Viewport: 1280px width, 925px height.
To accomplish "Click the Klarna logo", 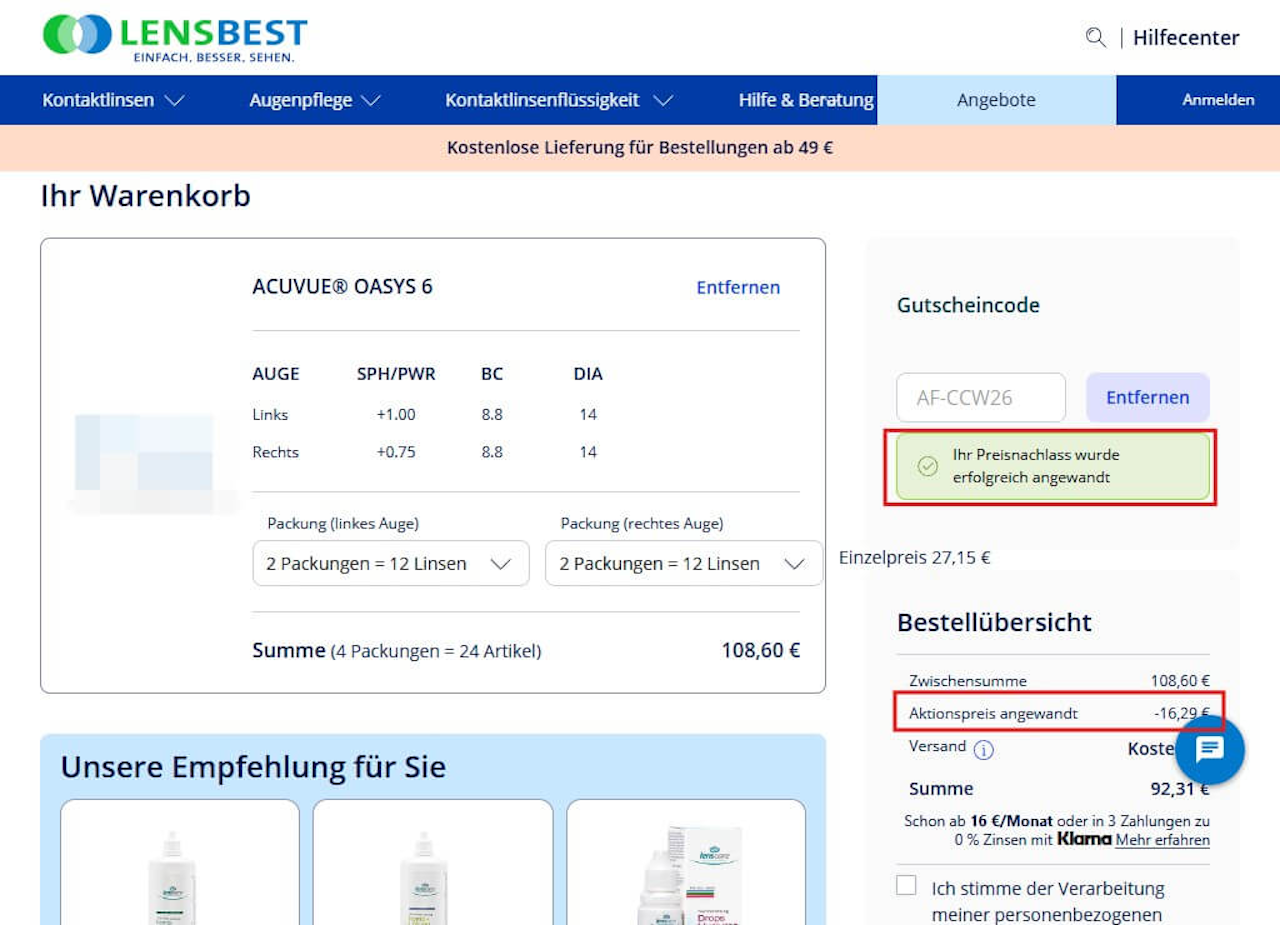I will pyautogui.click(x=1084, y=839).
